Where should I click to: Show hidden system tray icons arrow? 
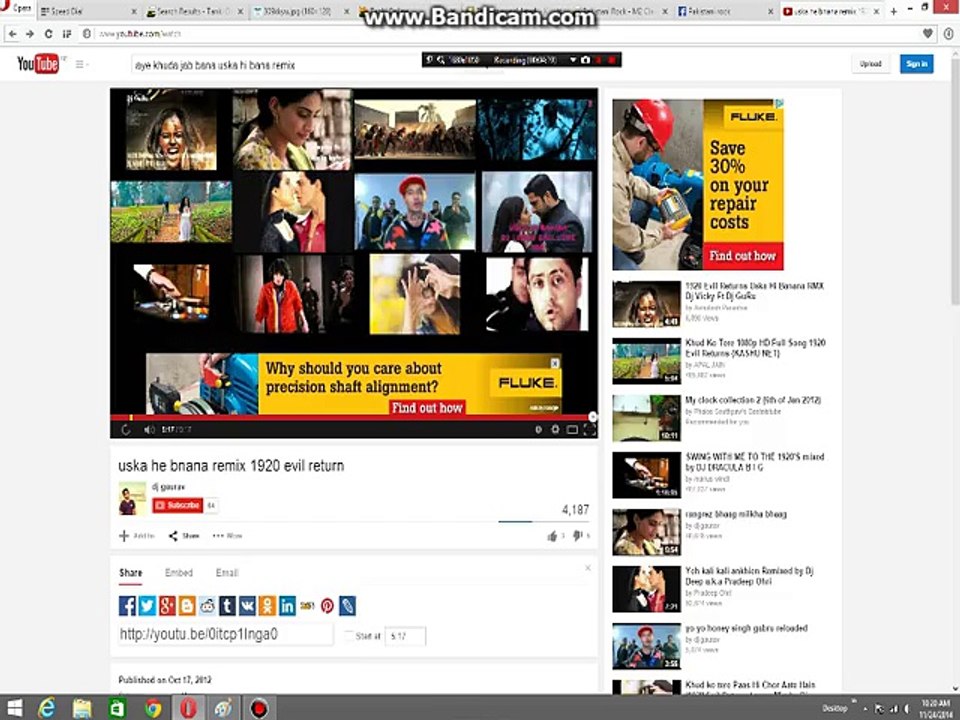865,709
